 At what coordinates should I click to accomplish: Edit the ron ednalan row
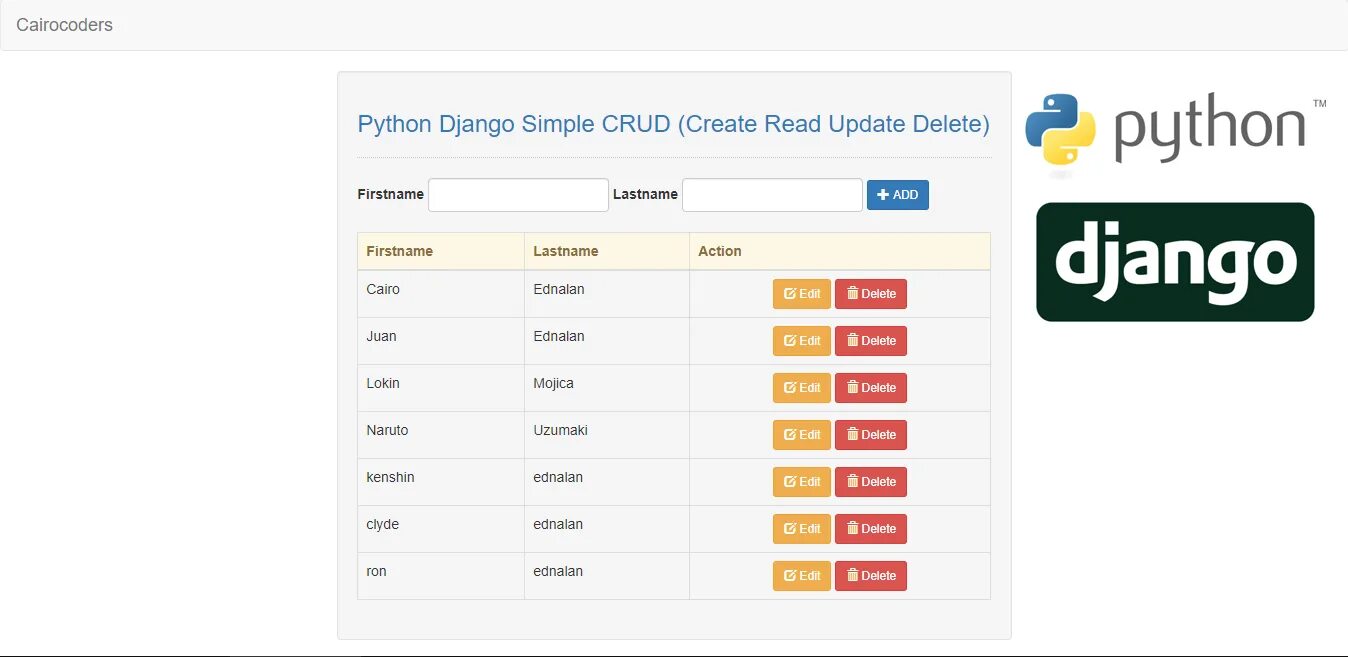801,576
